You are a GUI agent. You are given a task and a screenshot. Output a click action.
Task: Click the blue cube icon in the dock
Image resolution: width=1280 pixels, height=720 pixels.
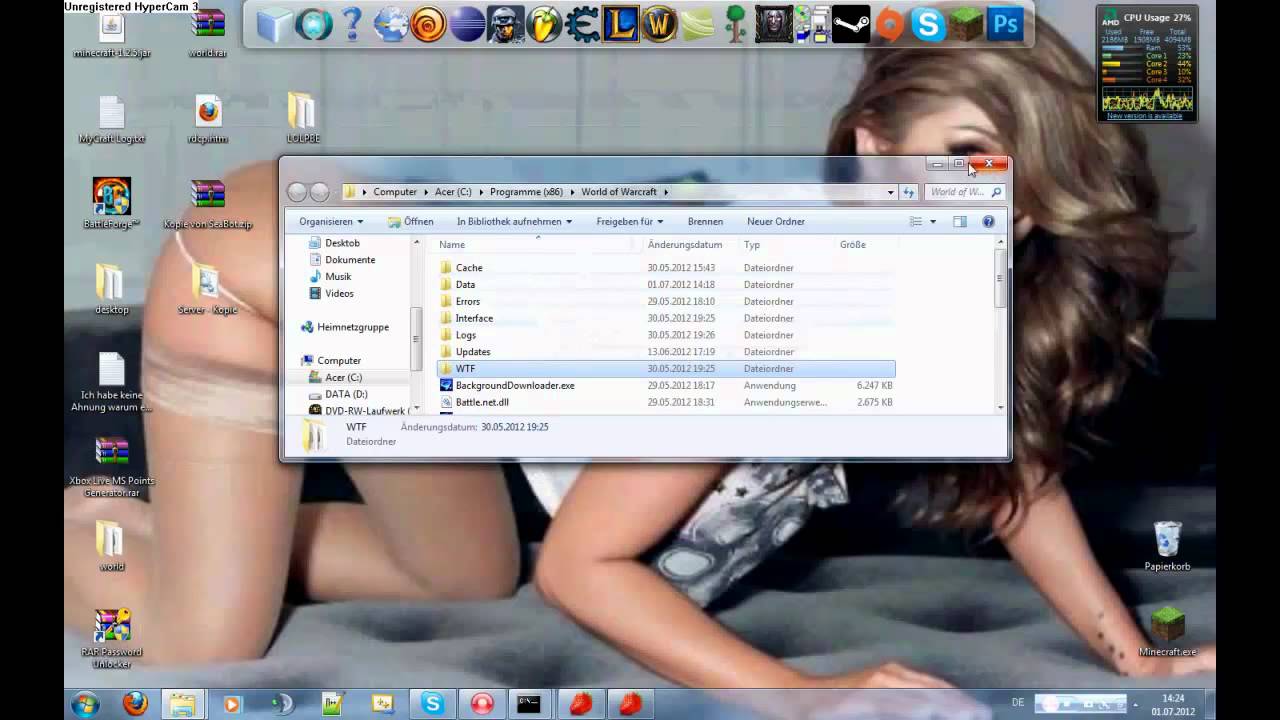click(275, 24)
